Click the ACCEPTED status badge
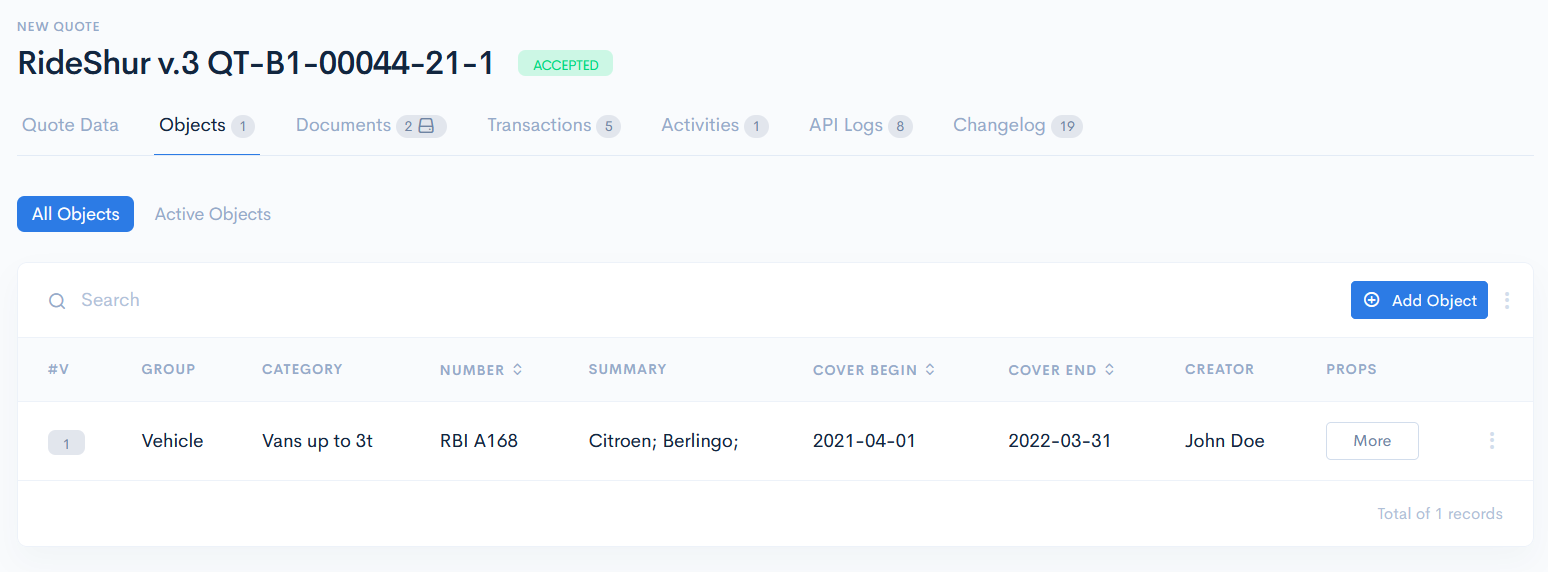The height and width of the screenshot is (572, 1548). tap(565, 65)
